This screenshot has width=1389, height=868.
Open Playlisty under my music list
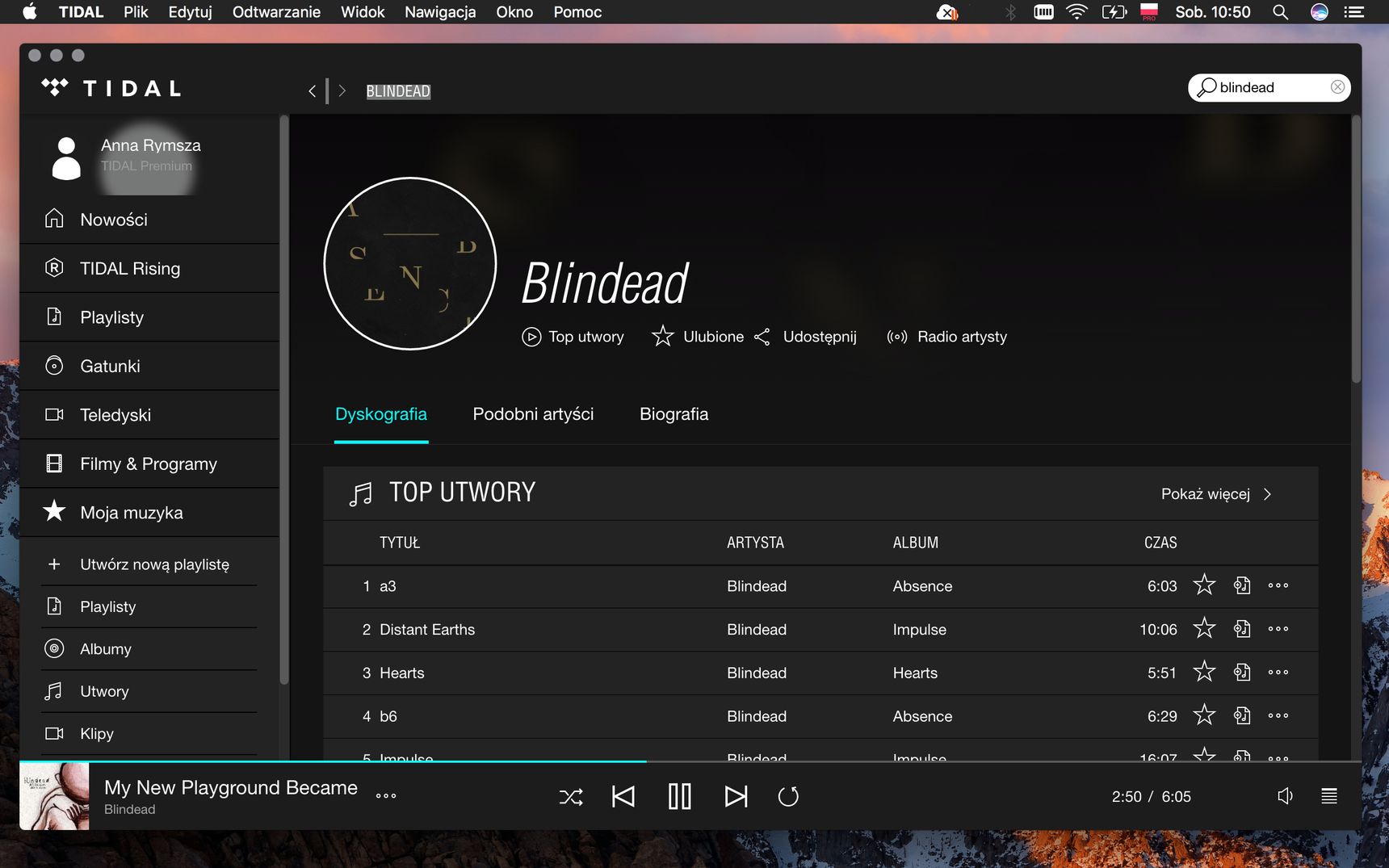[x=149, y=606]
